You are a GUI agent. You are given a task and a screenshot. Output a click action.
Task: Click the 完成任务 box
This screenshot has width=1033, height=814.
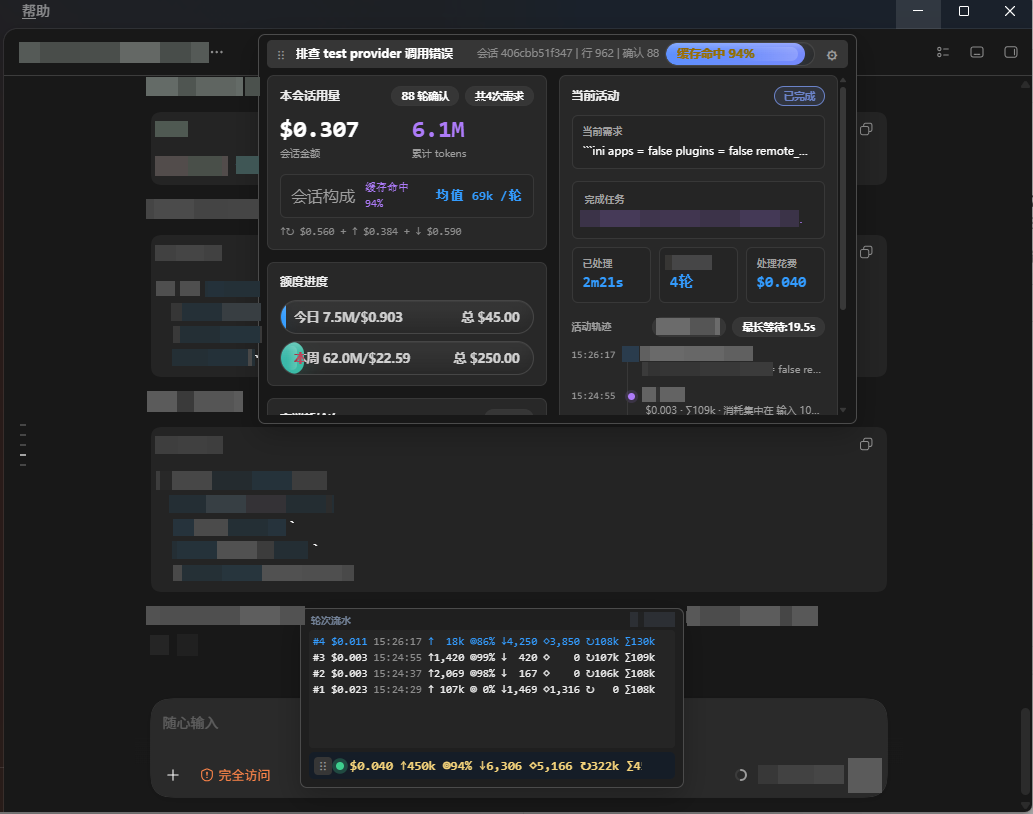pyautogui.click(x=698, y=210)
